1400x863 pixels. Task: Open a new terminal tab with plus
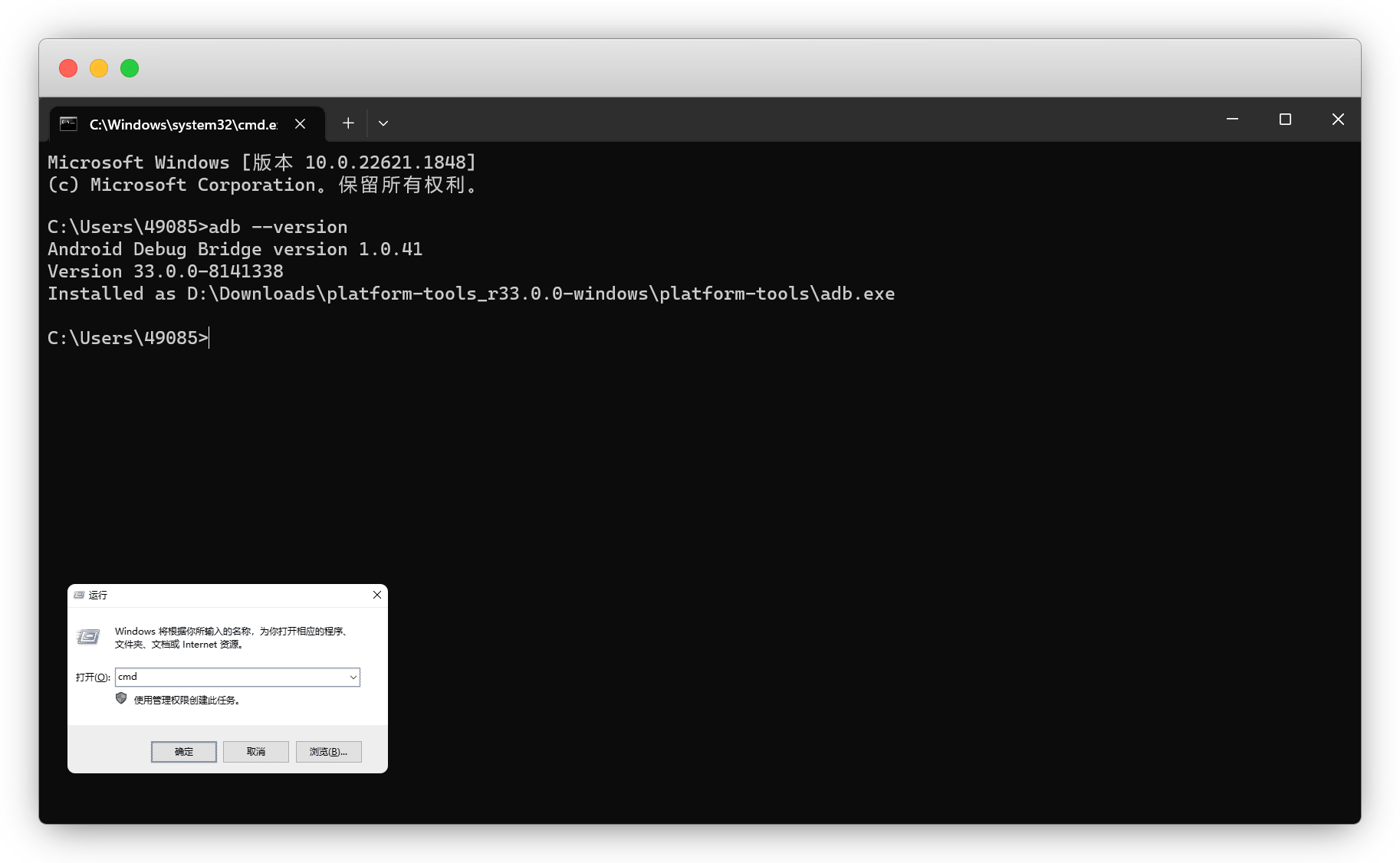coord(348,123)
